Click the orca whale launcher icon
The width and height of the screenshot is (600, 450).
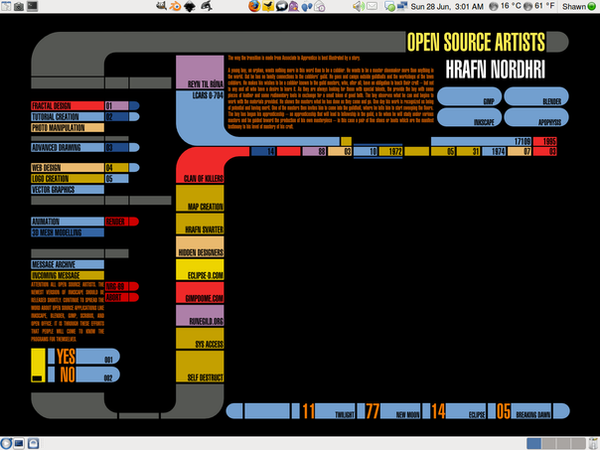(206, 6)
